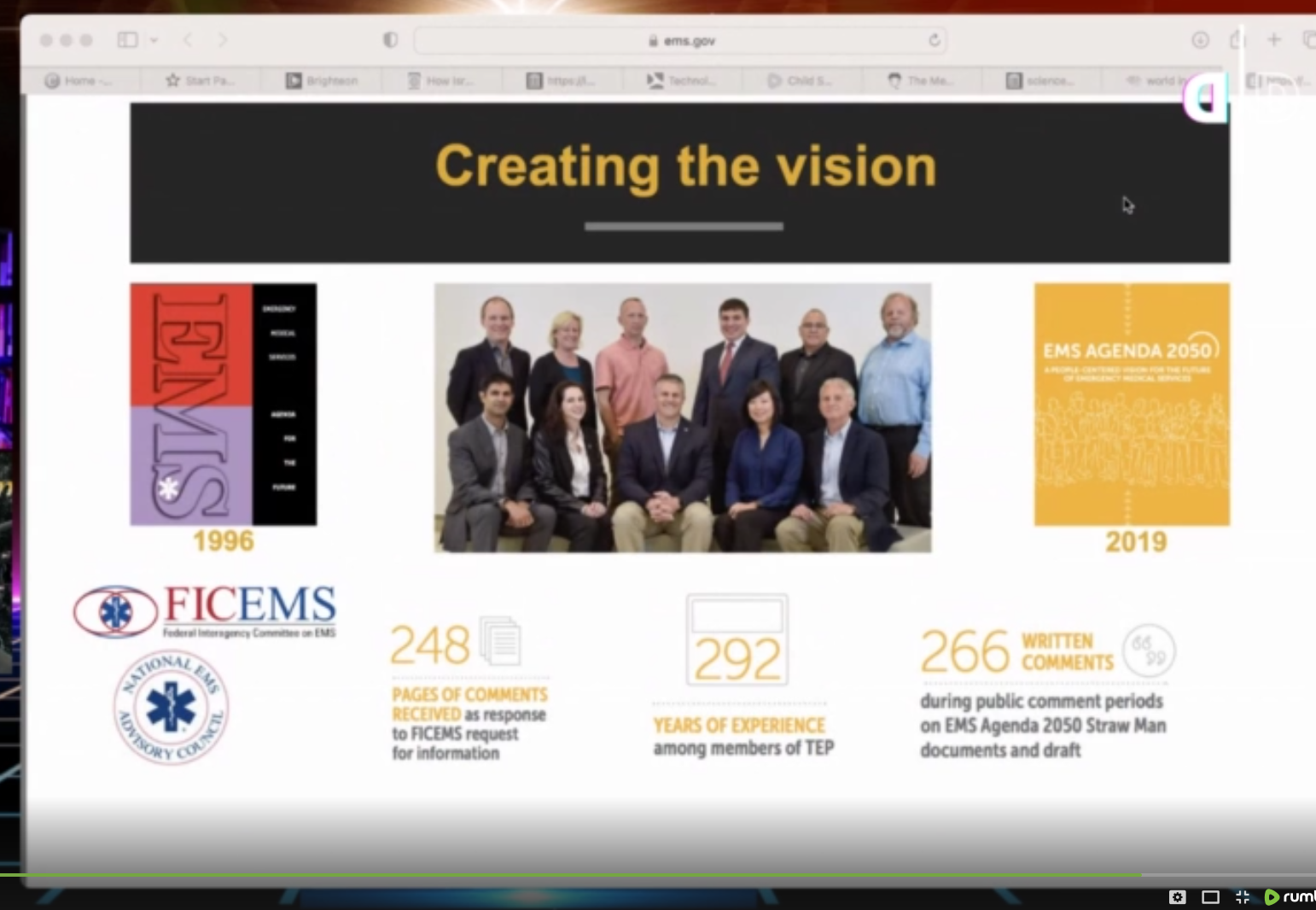1316x910 pixels.
Task: Click the red close window dot
Action: (x=46, y=40)
